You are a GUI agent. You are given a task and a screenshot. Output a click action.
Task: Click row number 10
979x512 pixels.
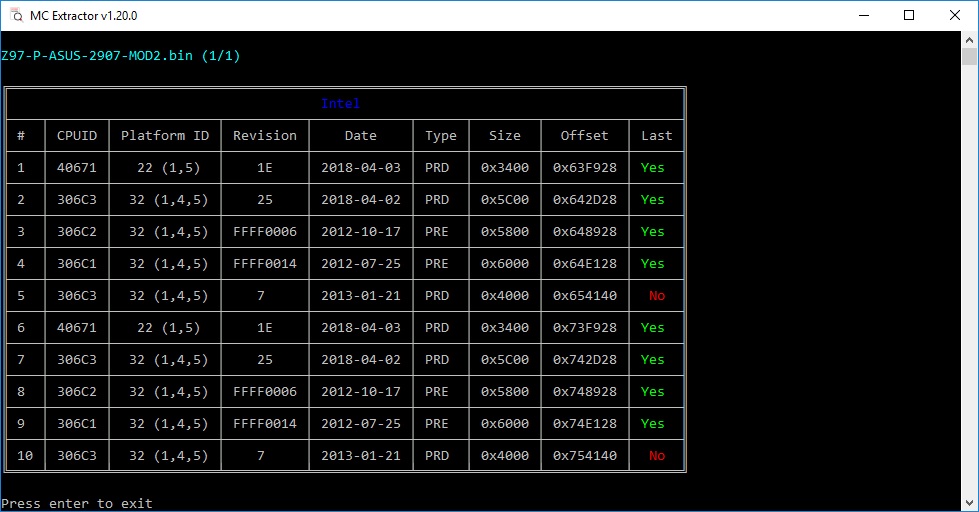(25, 456)
